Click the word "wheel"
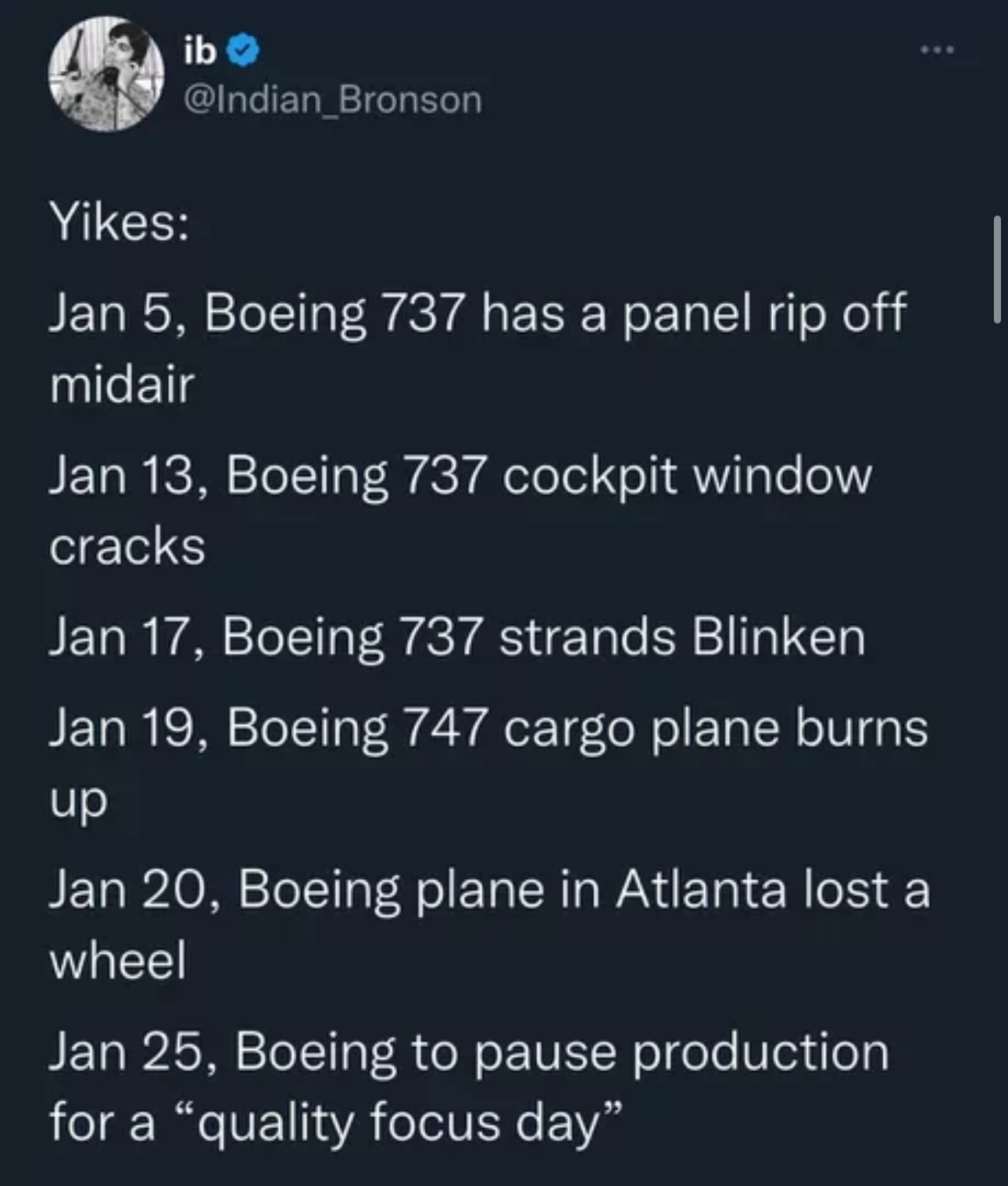 (x=118, y=959)
